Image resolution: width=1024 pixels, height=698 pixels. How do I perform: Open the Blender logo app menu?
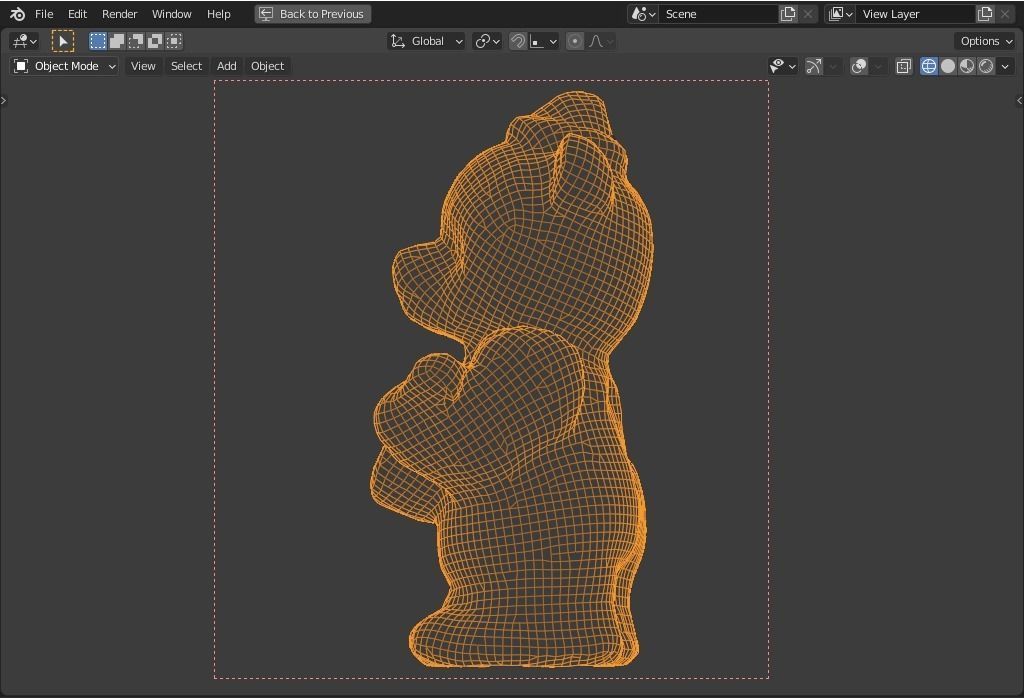18,14
